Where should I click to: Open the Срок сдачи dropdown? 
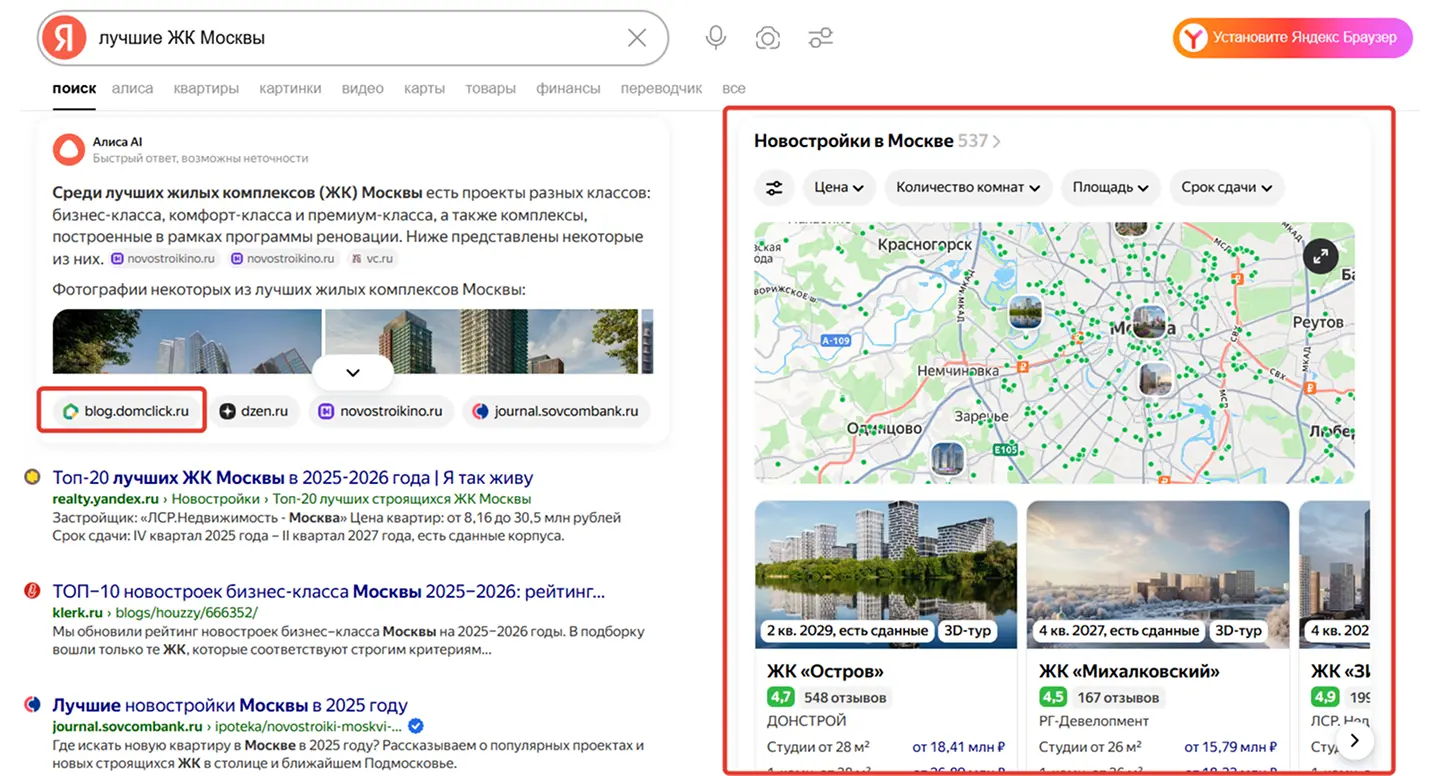coord(1227,187)
